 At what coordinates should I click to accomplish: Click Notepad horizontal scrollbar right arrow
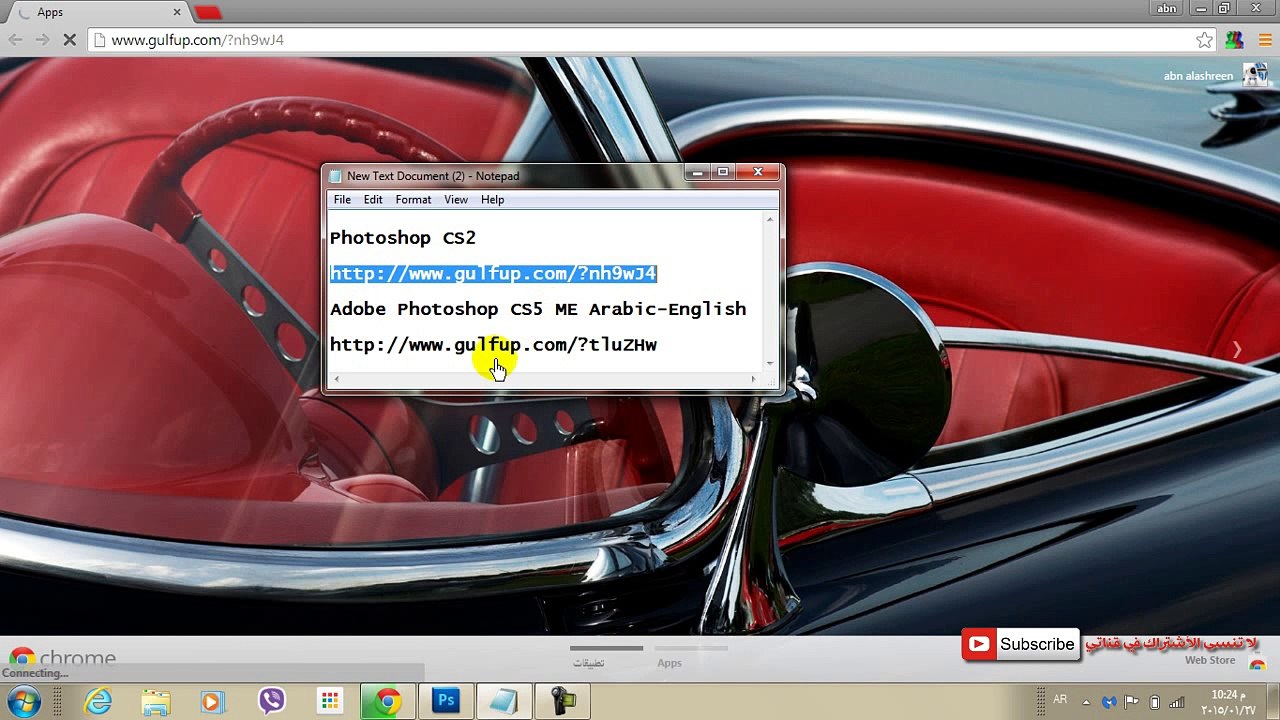point(754,379)
